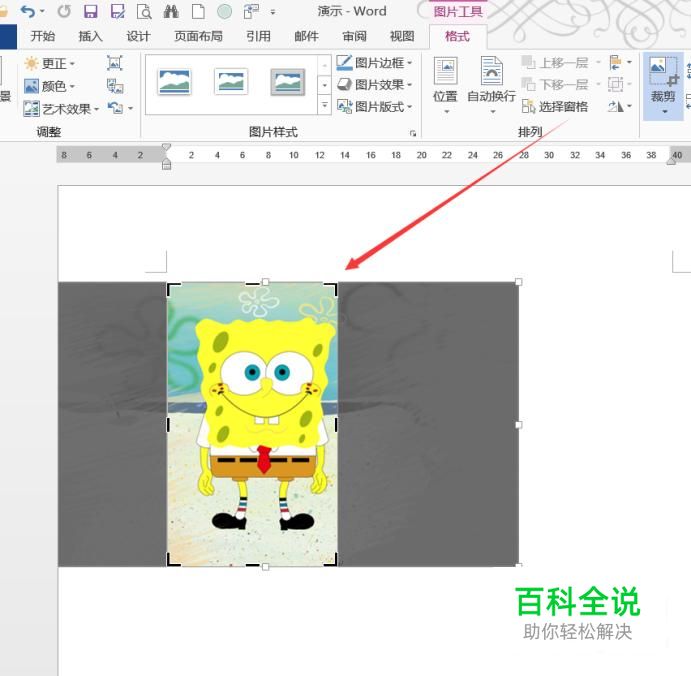Click the bottom-left corner crop handle
This screenshot has width=691, height=676.
172,560
